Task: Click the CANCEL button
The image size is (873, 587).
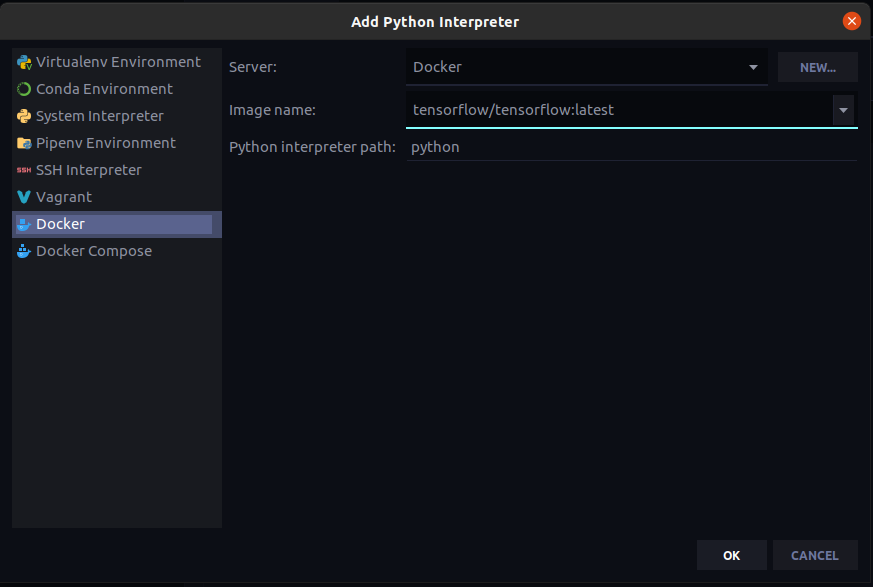Action: tap(814, 555)
